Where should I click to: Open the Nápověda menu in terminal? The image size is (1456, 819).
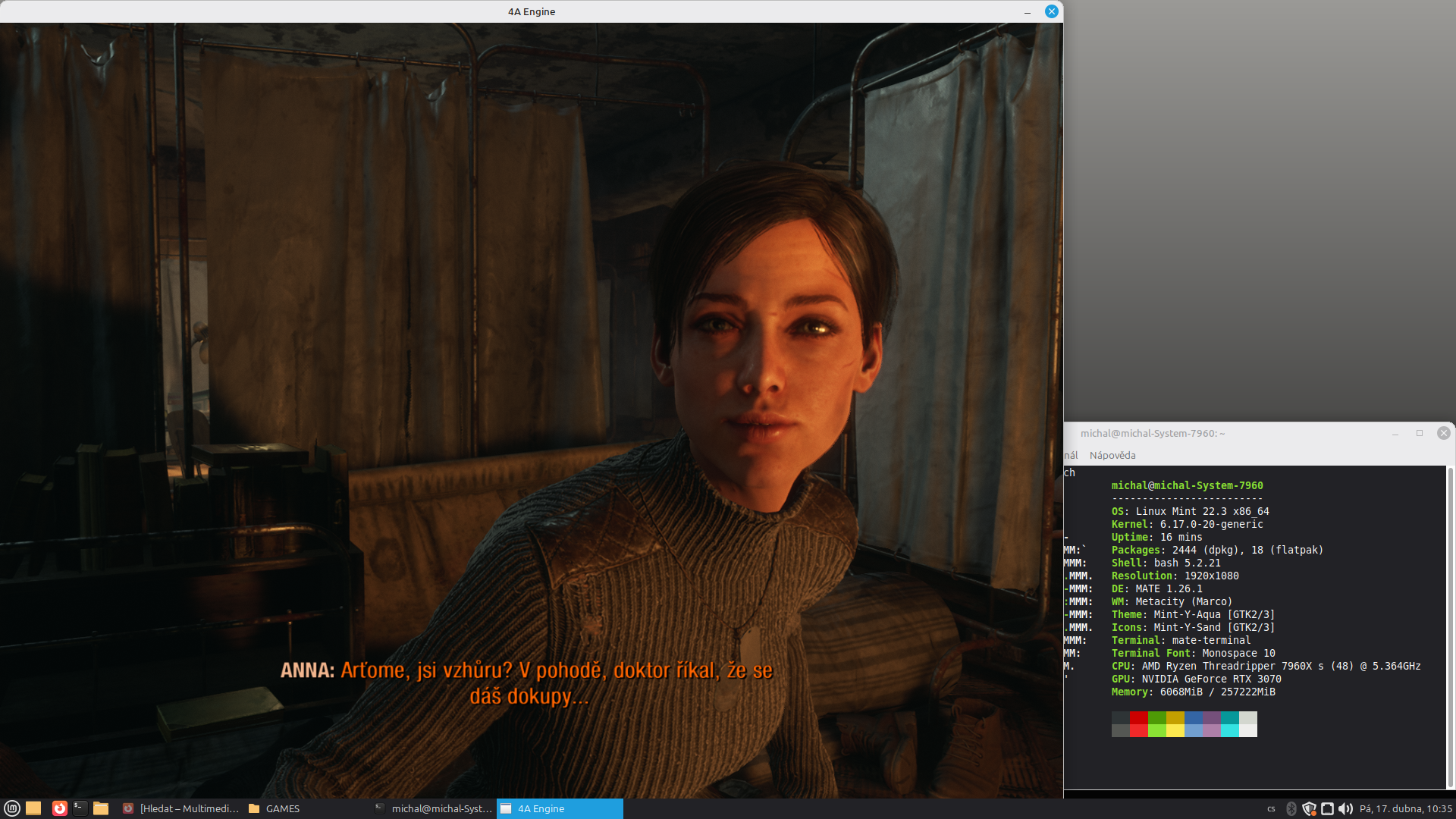[x=1112, y=455]
